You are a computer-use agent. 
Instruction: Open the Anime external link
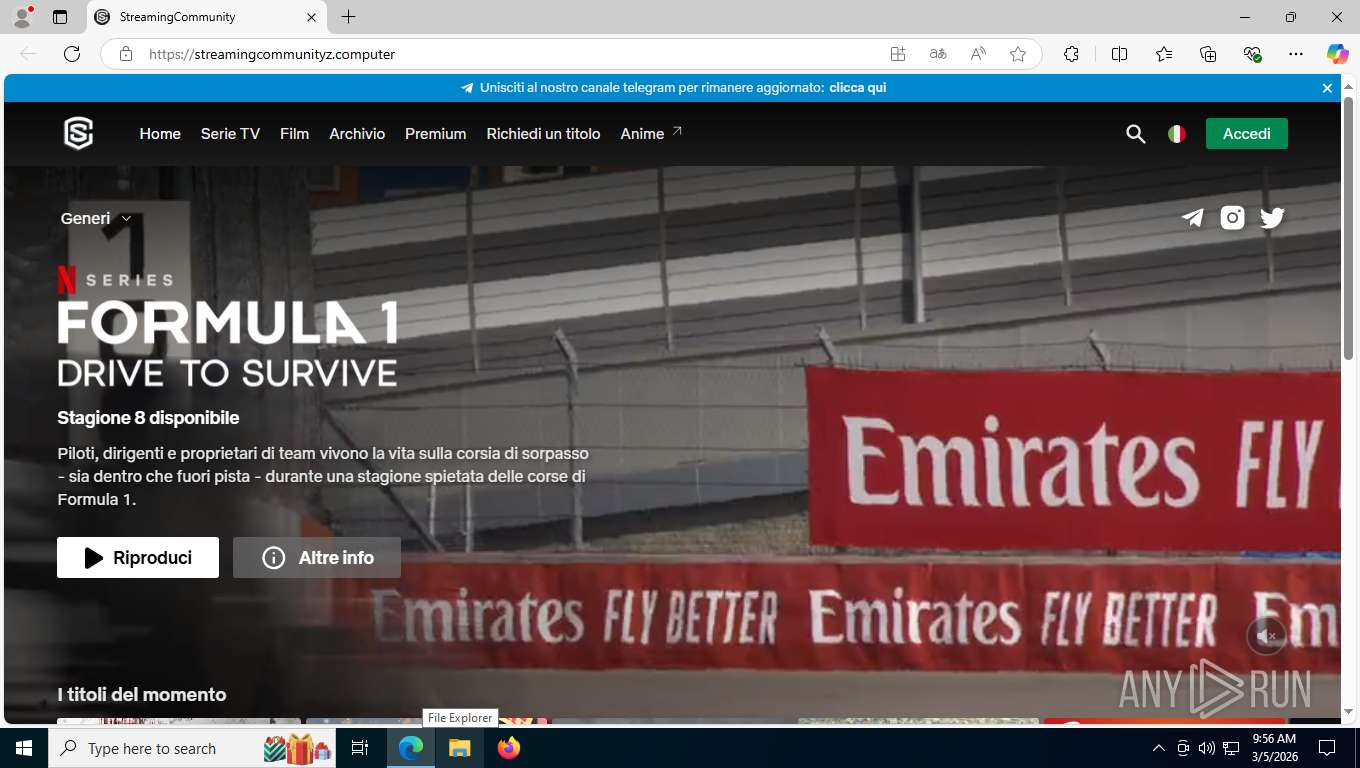[x=651, y=133]
